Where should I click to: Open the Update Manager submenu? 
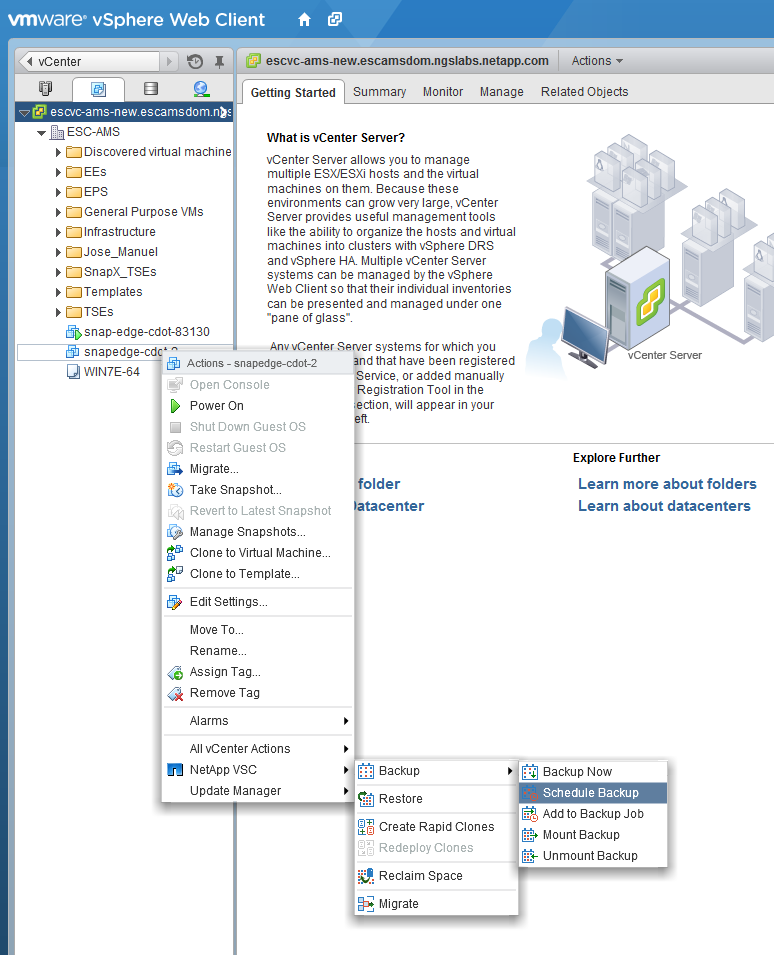tap(258, 791)
